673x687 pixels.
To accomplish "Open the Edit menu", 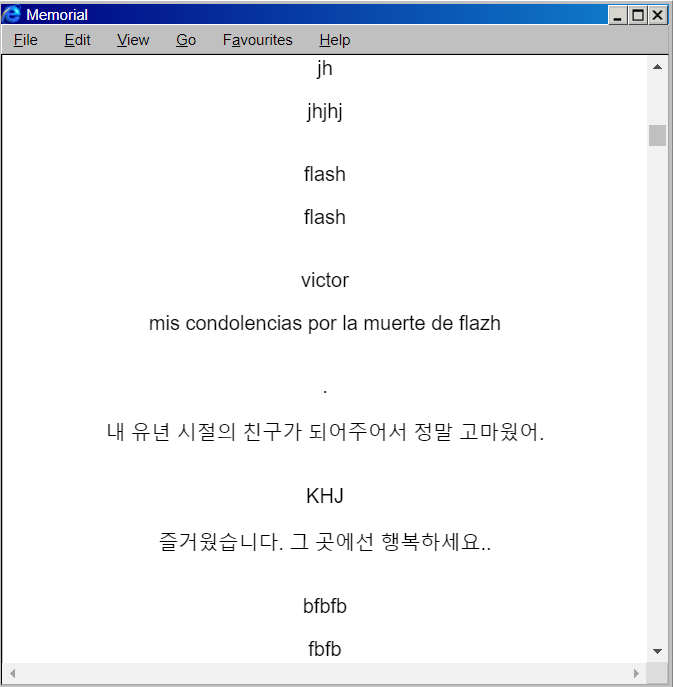I will pos(77,40).
